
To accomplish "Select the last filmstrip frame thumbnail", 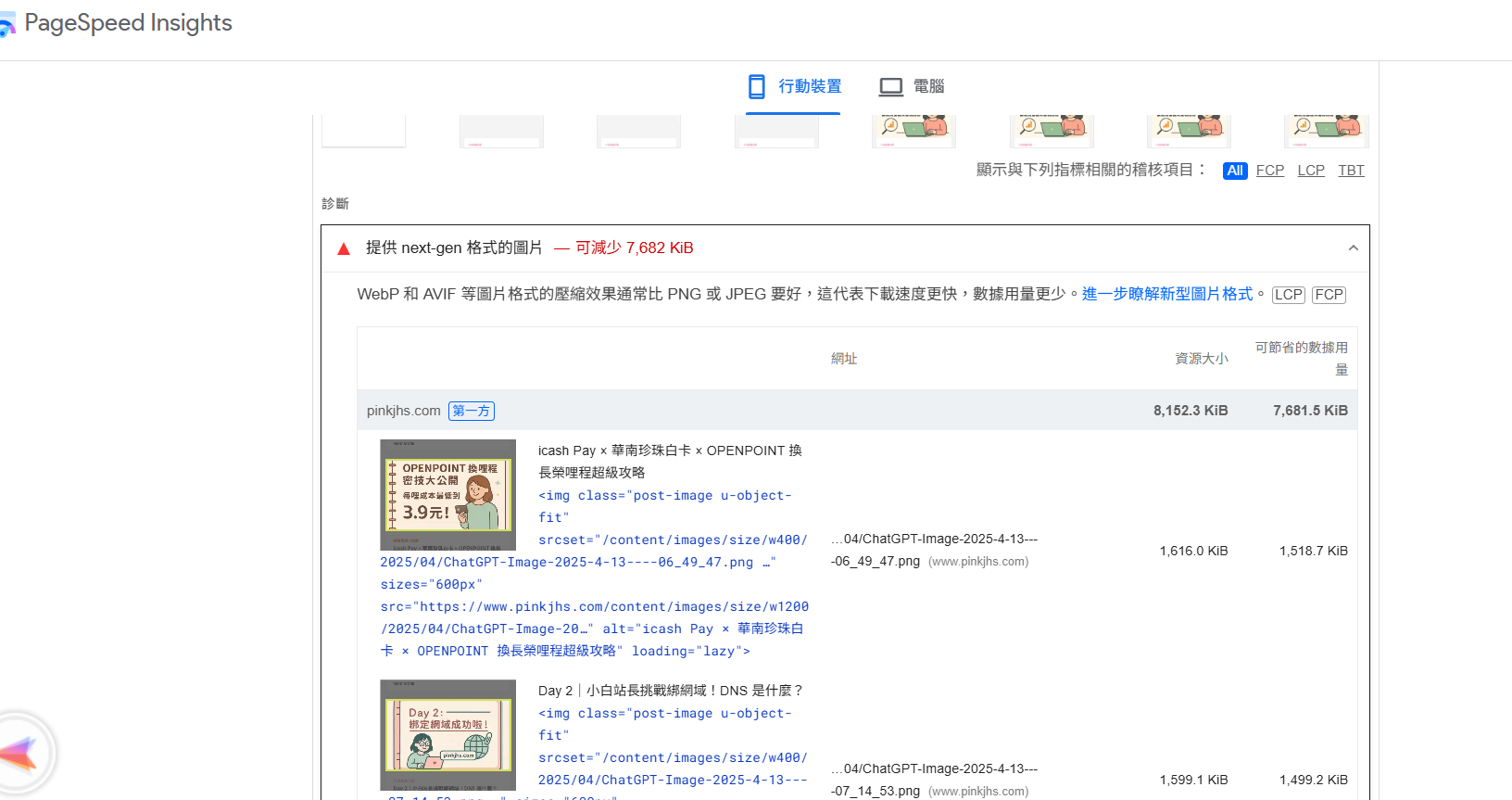I will click(x=1327, y=131).
